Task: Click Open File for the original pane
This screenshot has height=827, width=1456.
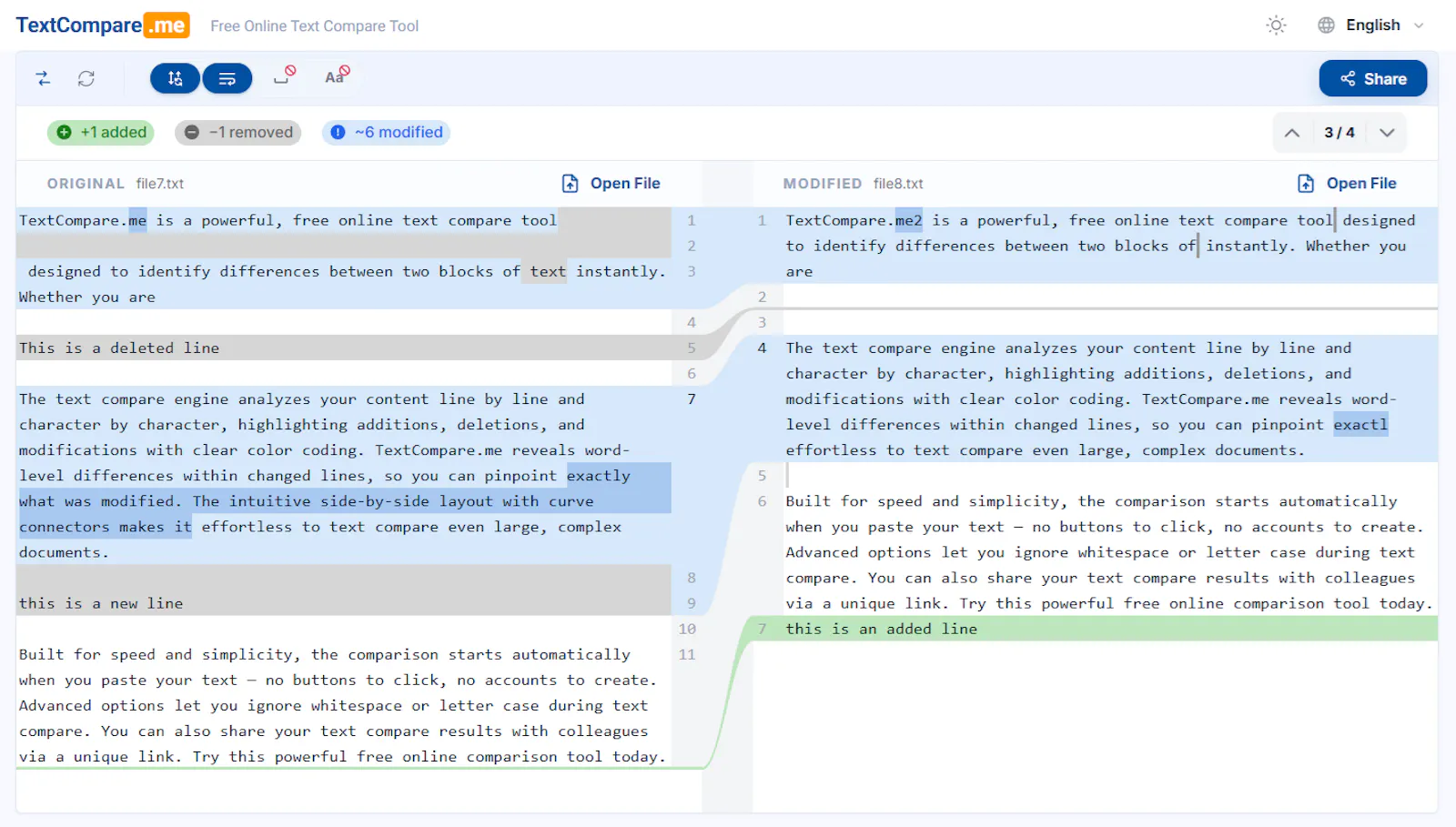Action: (x=611, y=183)
